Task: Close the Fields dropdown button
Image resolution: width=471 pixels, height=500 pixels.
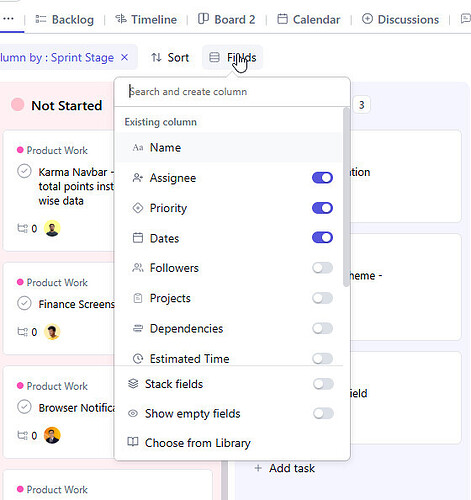Action: click(232, 58)
